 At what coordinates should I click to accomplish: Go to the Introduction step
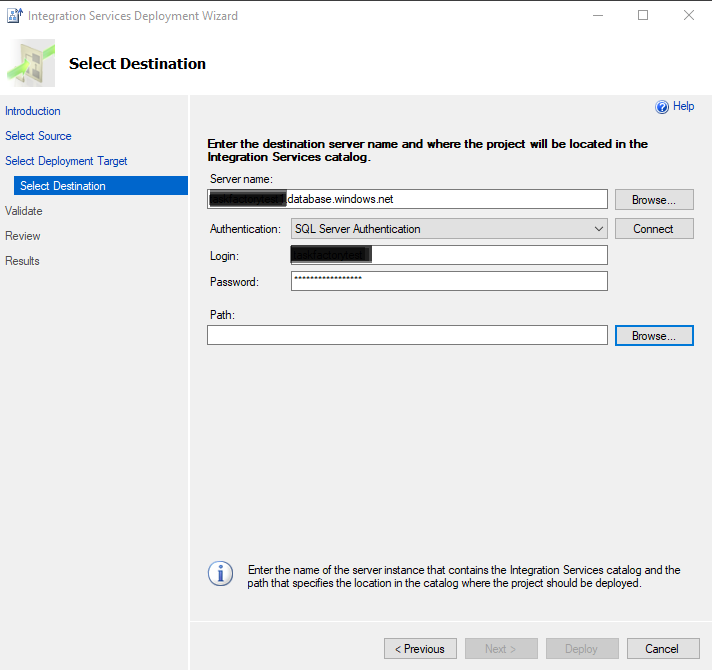tap(33, 111)
